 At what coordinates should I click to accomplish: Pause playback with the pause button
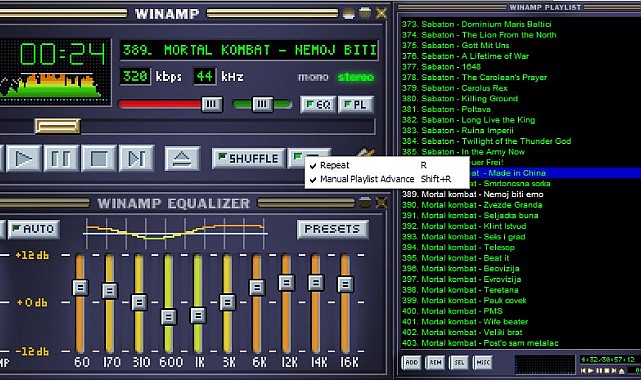[x=61, y=158]
